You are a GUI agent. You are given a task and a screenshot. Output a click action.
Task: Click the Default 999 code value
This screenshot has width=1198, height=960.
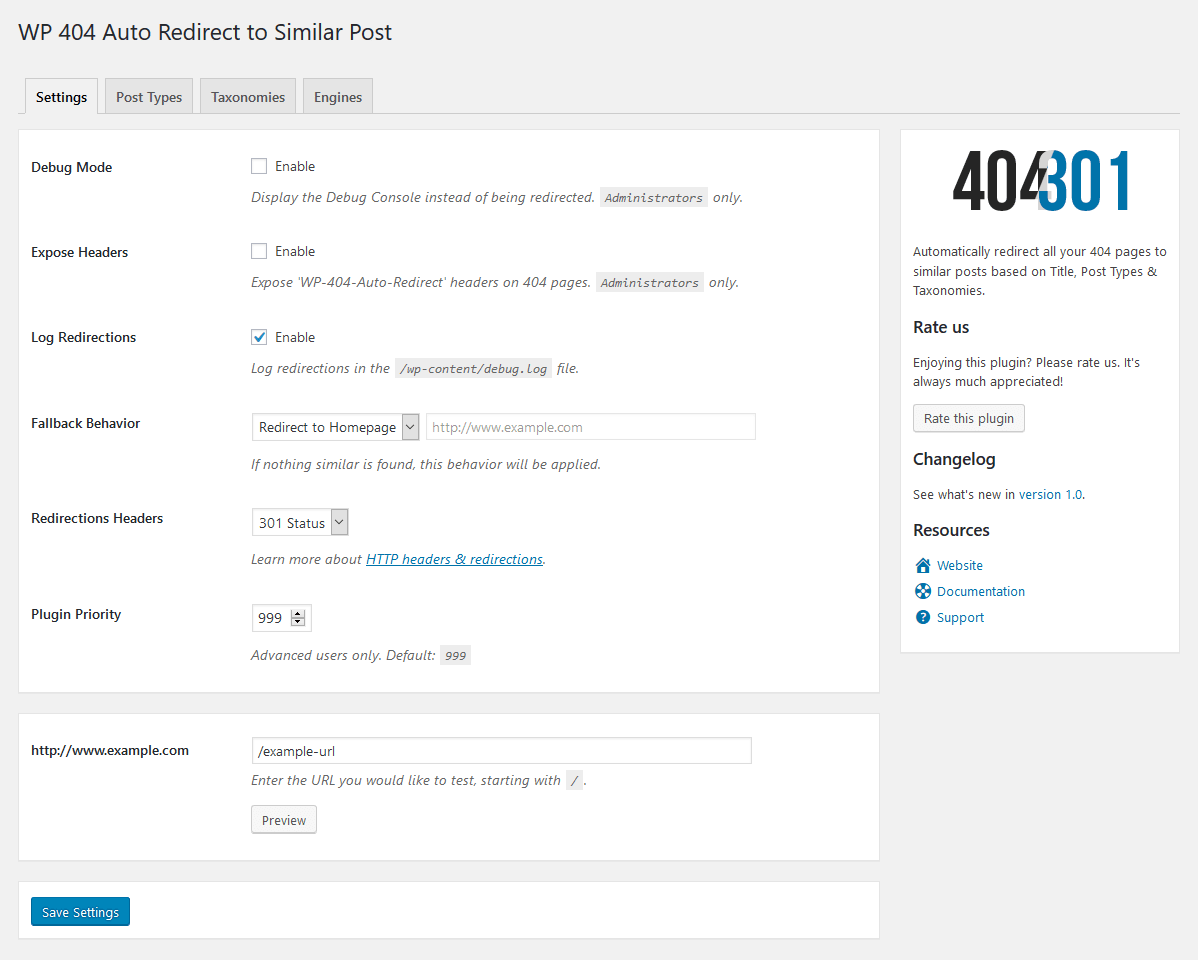[x=455, y=655]
